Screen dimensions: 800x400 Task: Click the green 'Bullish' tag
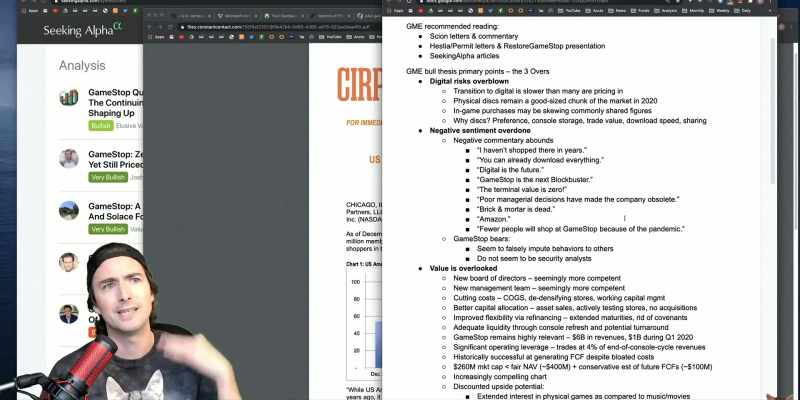[101, 126]
